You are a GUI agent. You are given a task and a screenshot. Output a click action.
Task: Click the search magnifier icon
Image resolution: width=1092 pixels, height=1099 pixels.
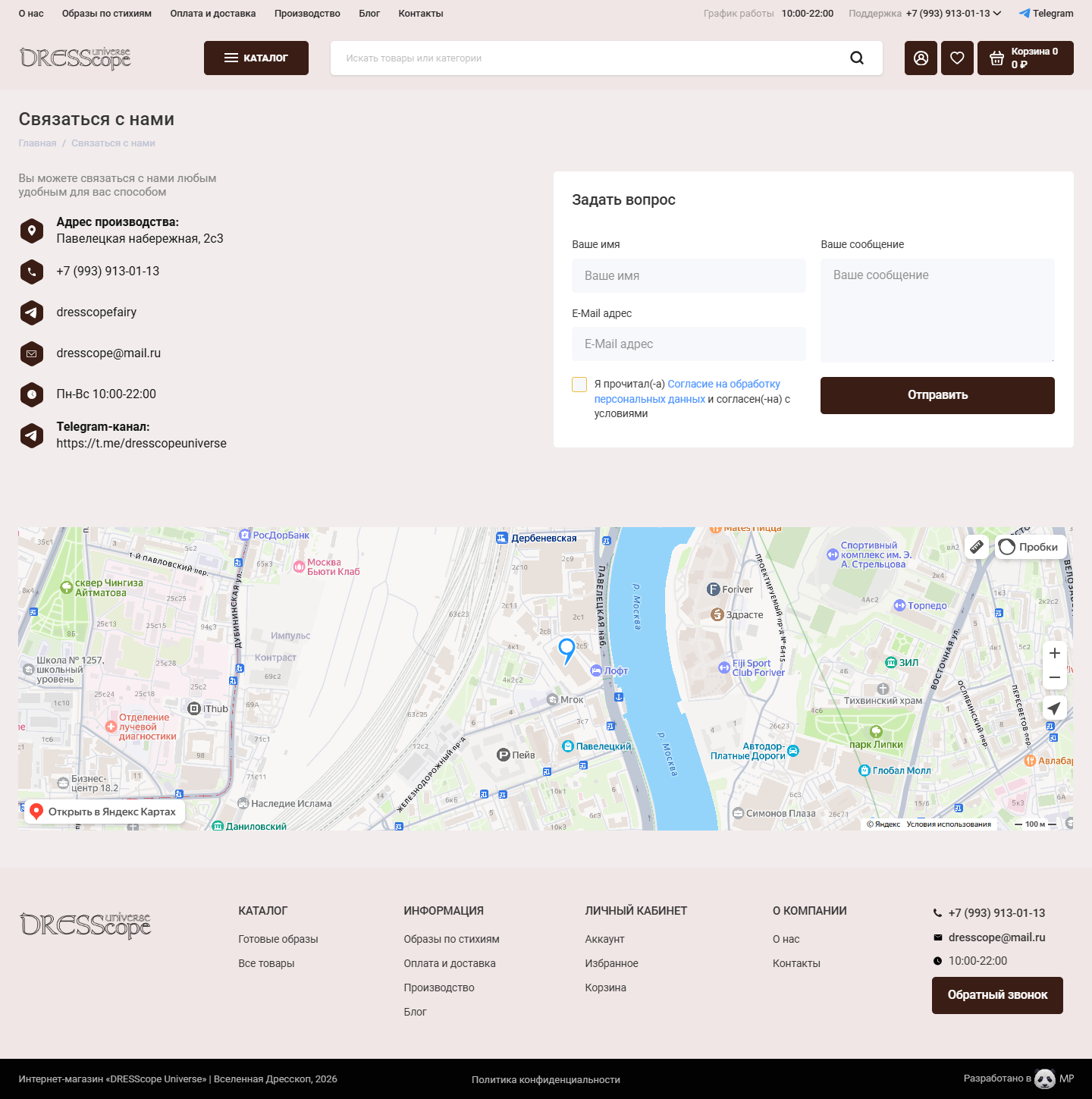tap(857, 58)
